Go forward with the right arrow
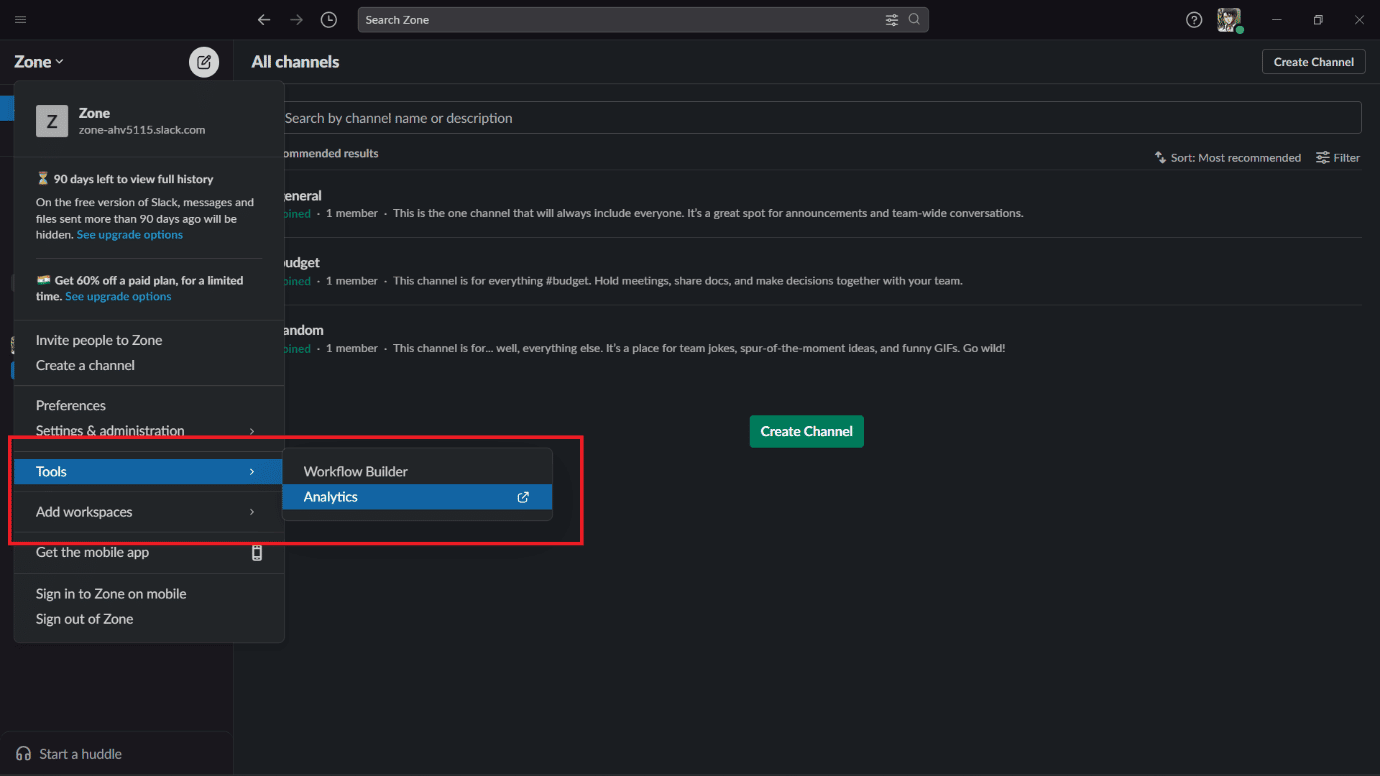 point(296,20)
